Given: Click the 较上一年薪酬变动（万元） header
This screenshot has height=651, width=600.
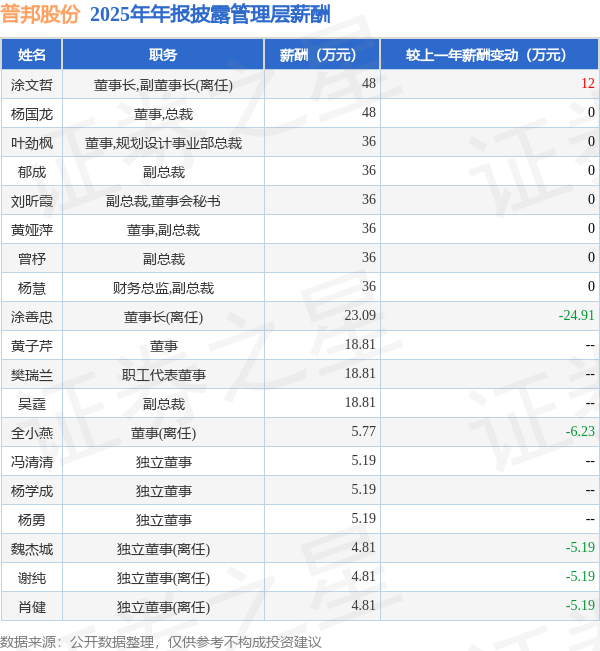Looking at the screenshot, I should point(490,54).
